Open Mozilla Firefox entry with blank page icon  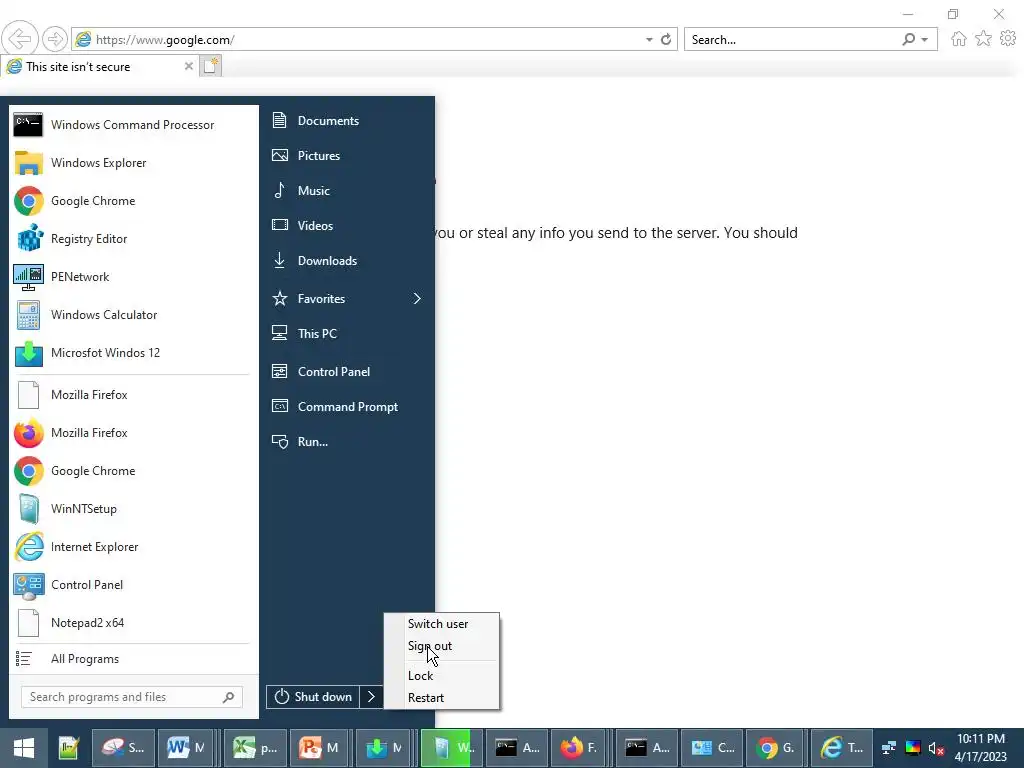pos(134,394)
